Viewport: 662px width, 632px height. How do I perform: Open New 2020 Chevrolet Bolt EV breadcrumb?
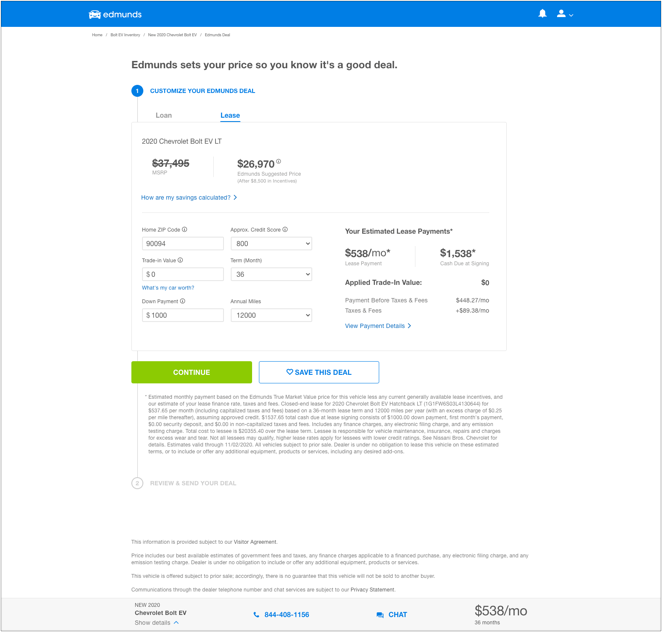point(172,35)
